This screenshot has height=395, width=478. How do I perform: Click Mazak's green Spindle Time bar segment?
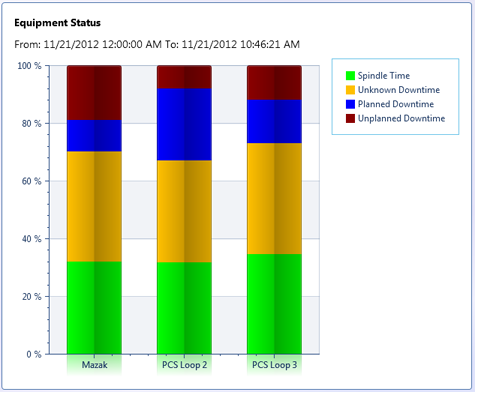point(94,308)
